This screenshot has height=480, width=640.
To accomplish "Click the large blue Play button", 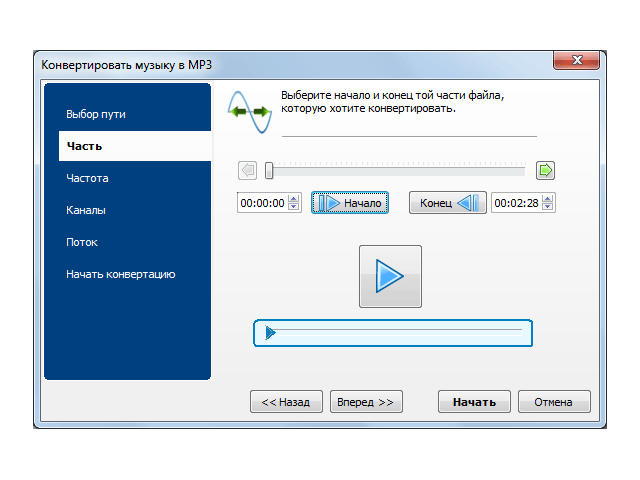I will 390,276.
